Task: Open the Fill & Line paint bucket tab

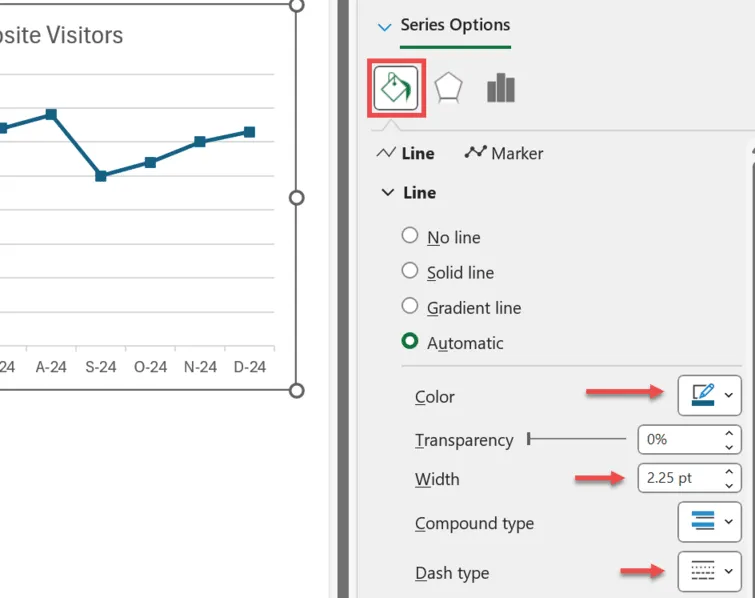Action: [395, 88]
